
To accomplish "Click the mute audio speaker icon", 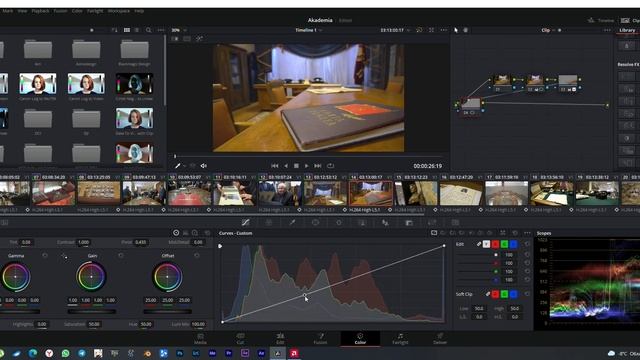I will coord(204,166).
